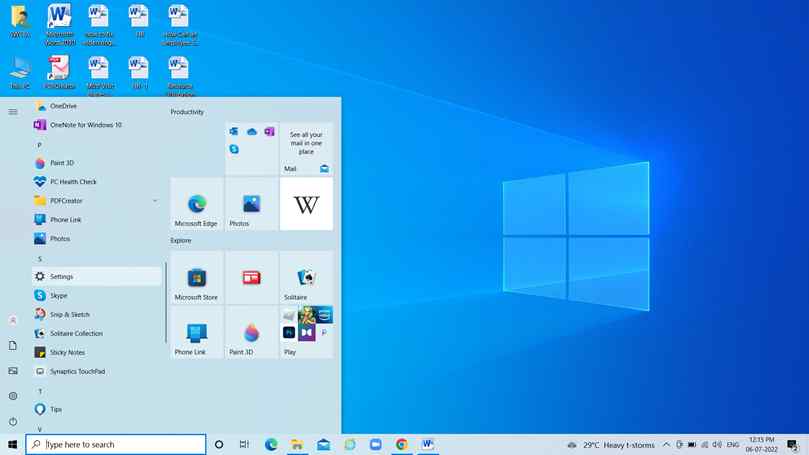
Task: Open Pictures from Start sidebar
Action: 13,371
